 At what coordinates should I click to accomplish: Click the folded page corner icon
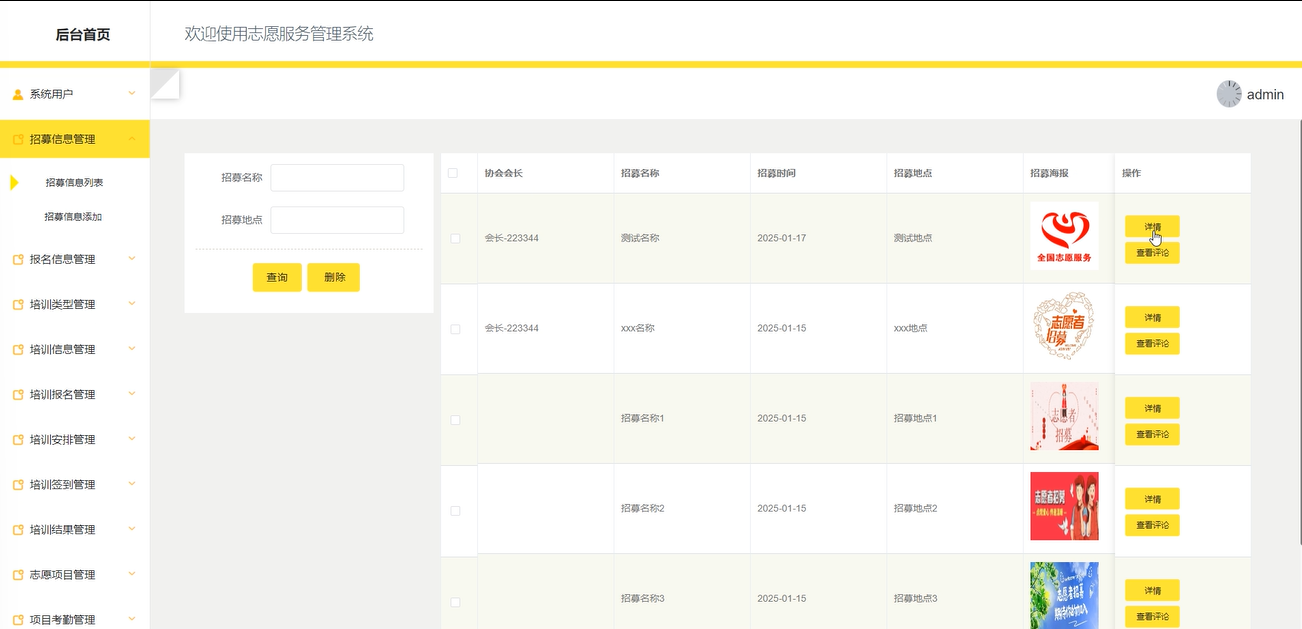165,84
